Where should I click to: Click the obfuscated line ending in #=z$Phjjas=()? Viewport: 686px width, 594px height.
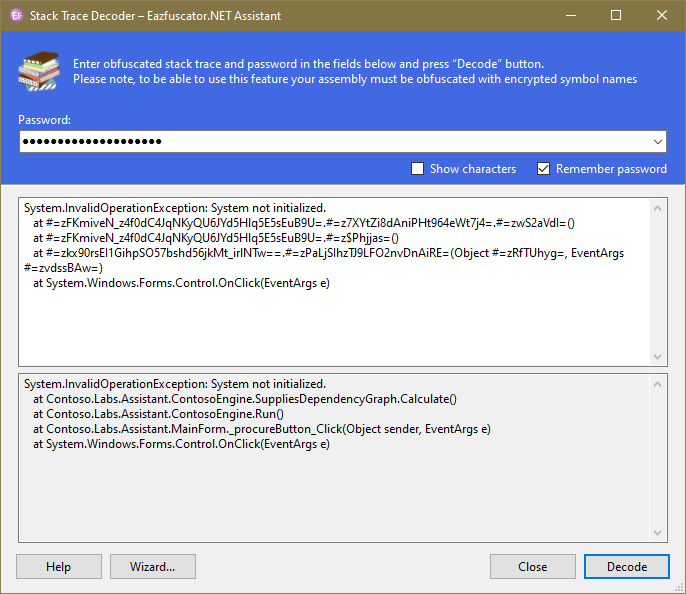pos(216,238)
